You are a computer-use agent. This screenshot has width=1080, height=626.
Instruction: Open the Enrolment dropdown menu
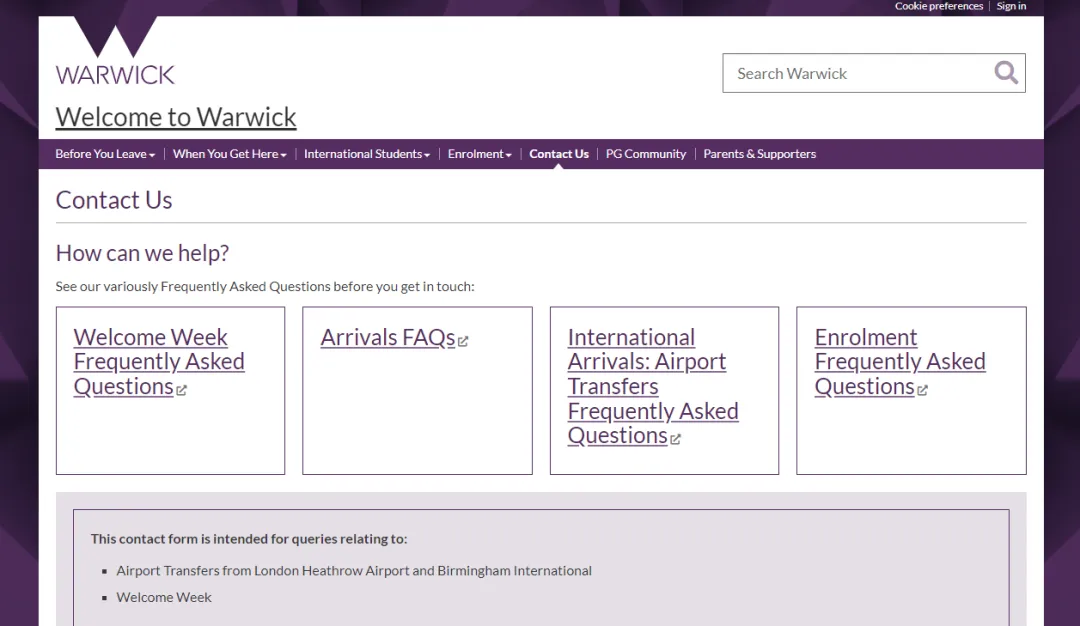point(479,154)
